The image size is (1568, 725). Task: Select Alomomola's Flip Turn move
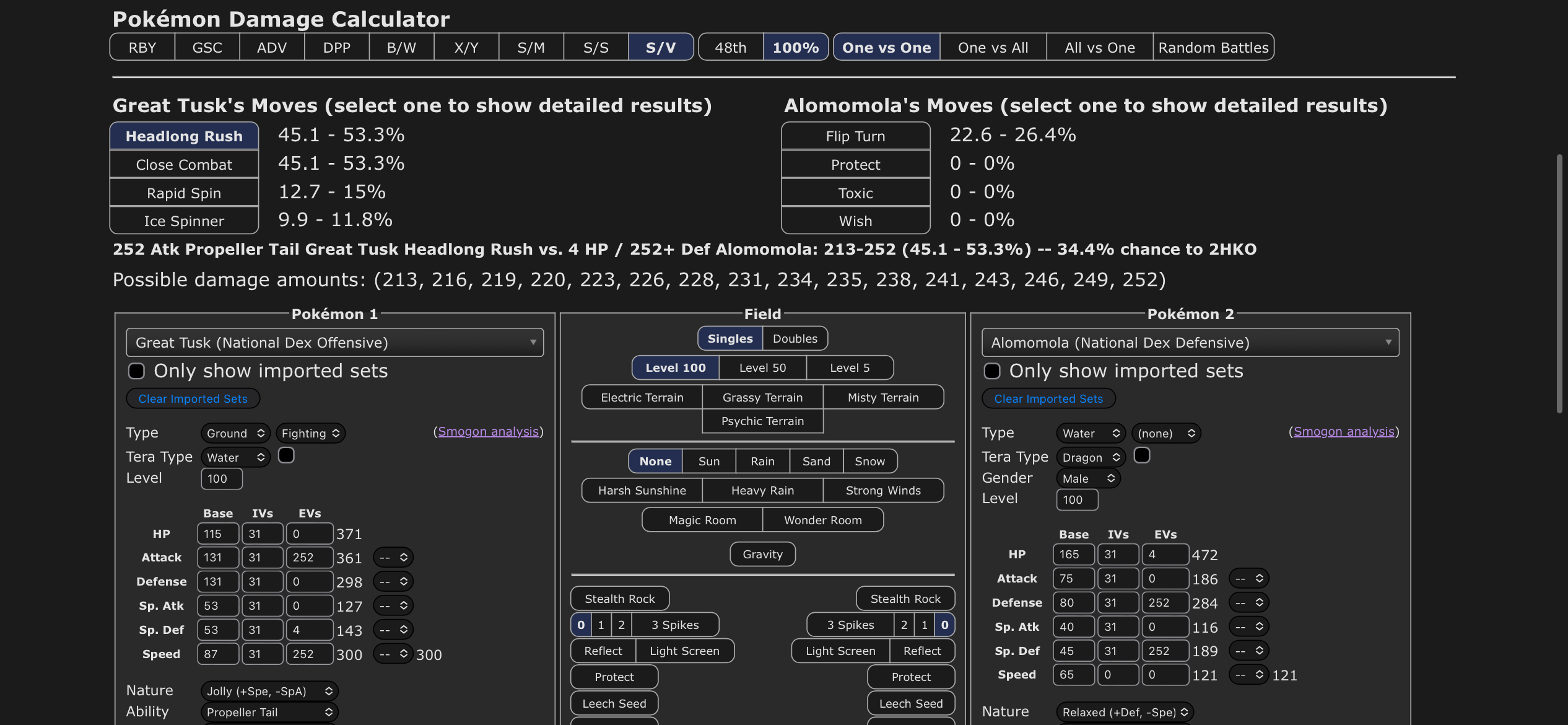[855, 136]
